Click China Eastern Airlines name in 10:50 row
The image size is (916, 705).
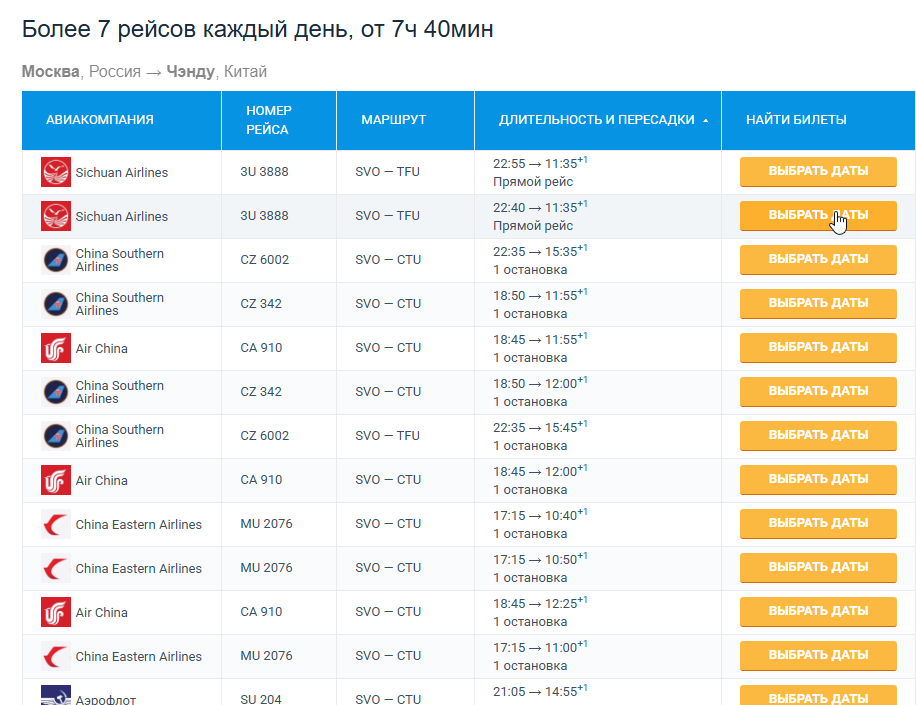pos(138,568)
